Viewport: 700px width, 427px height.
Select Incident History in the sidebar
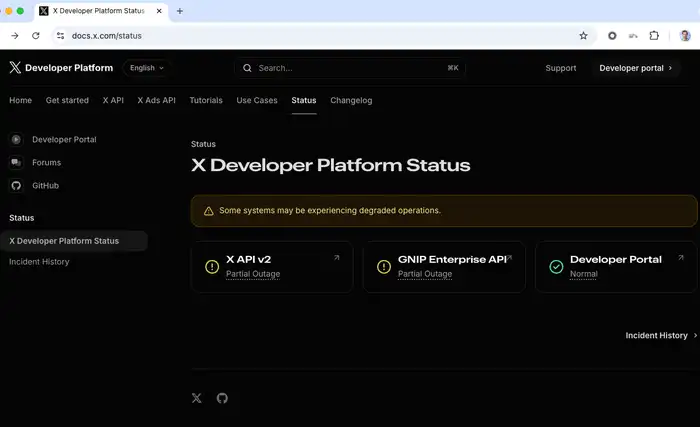[x=39, y=262]
